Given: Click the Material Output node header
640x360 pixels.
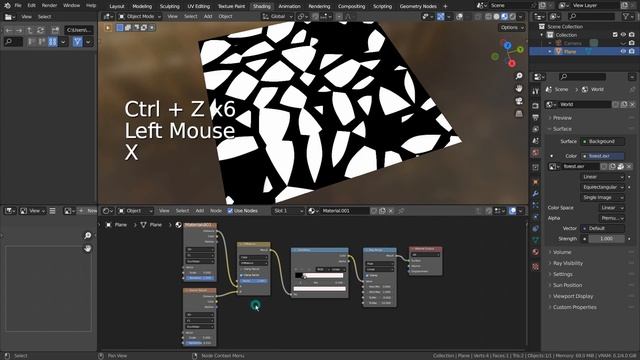Looking at the screenshot, I should tap(425, 249).
